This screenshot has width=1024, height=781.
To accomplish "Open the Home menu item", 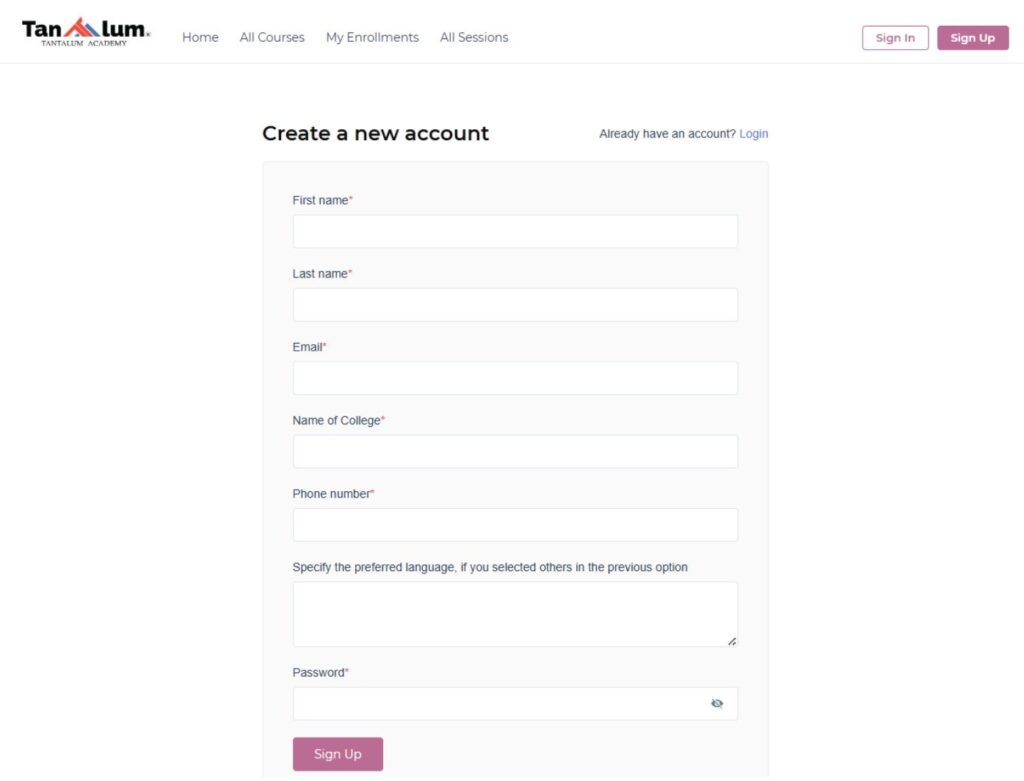I will [x=200, y=38].
